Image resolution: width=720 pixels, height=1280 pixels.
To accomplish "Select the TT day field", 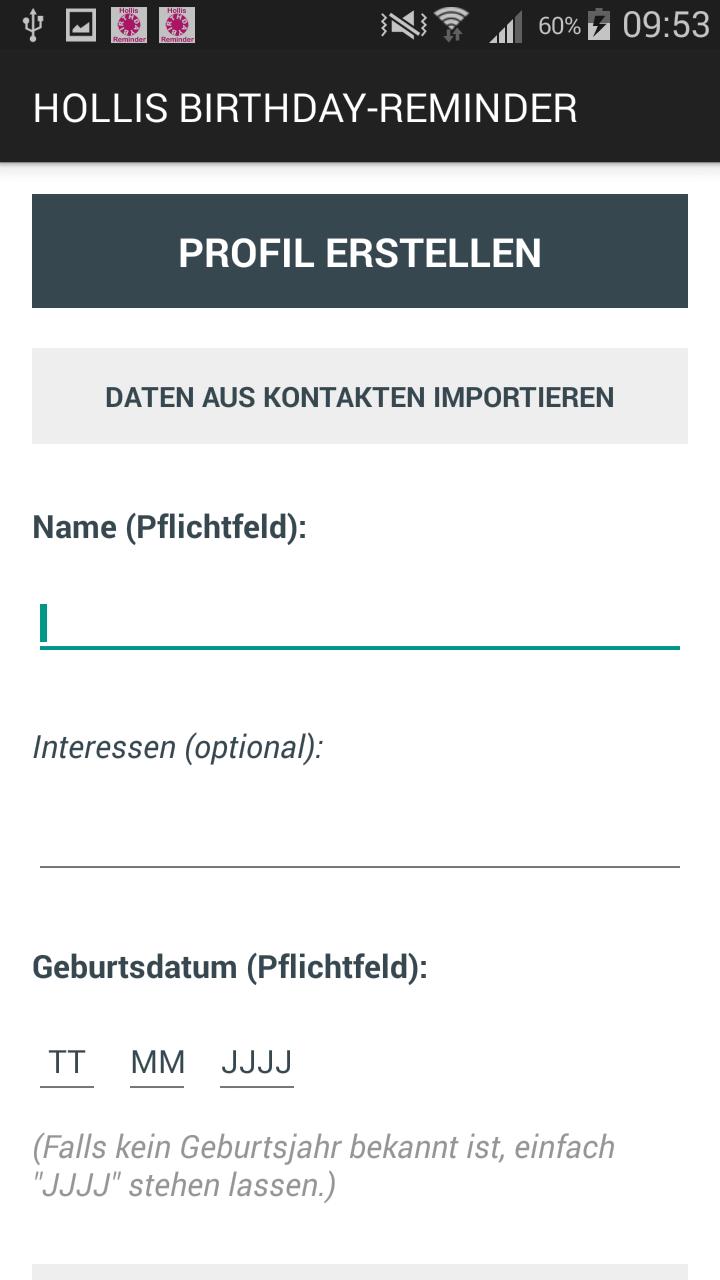I will point(66,1062).
